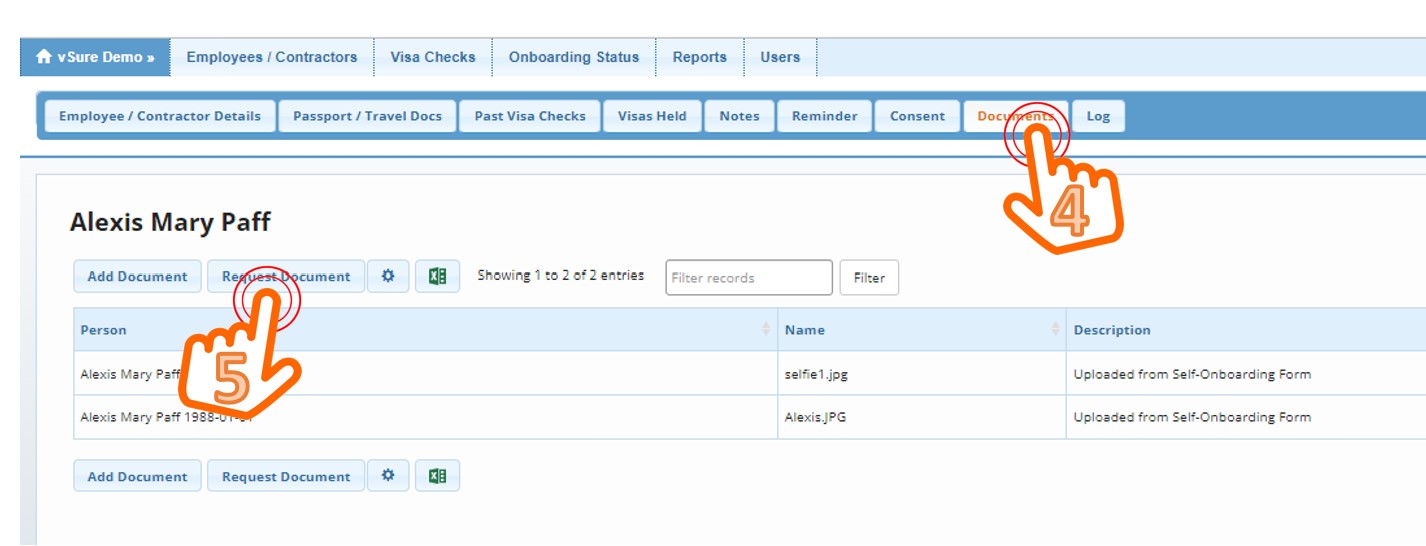The height and width of the screenshot is (546, 1426).
Task: Switch to the Passport / Travel Docs tab
Action: tap(367, 116)
